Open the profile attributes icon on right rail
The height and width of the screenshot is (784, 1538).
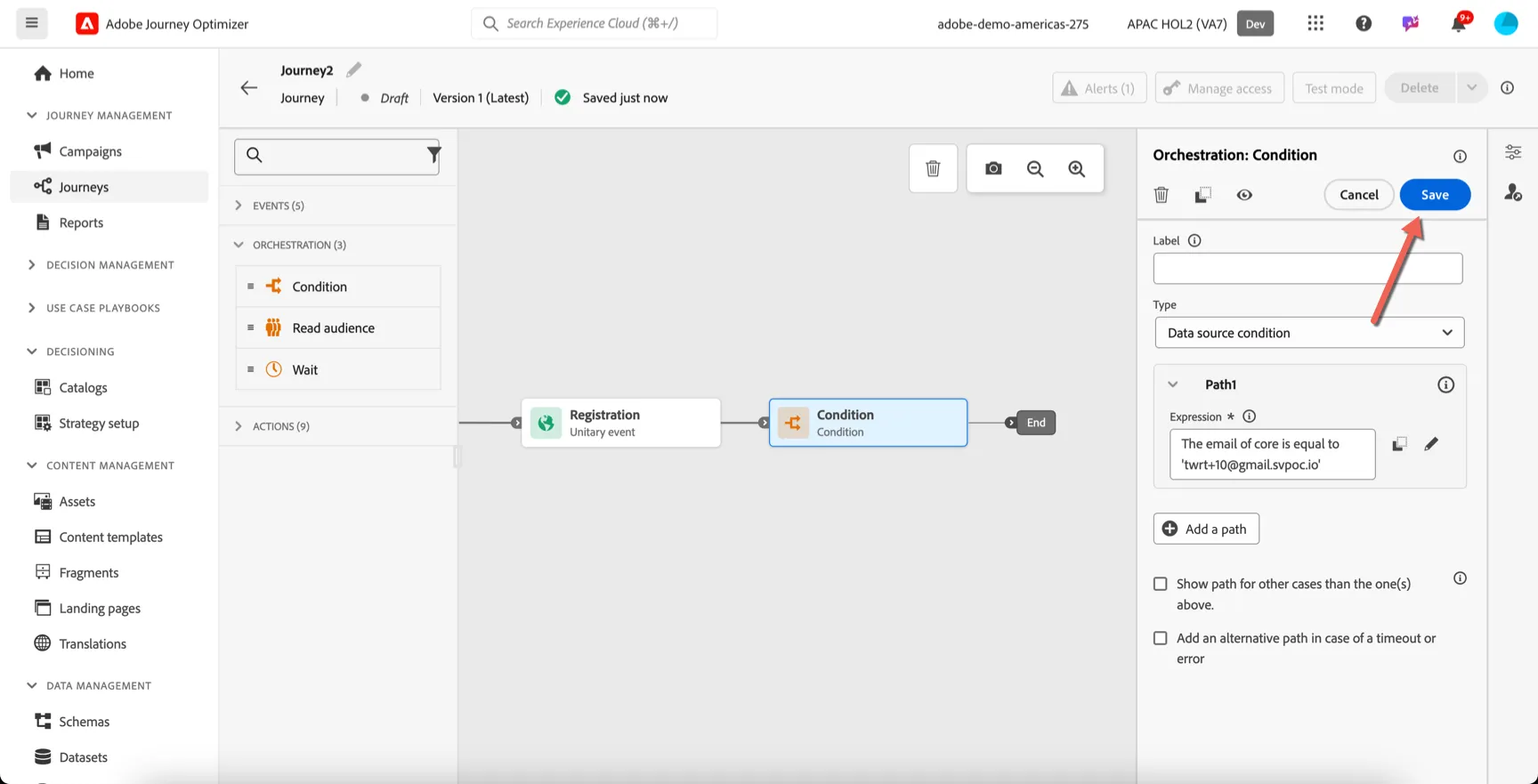point(1513,192)
